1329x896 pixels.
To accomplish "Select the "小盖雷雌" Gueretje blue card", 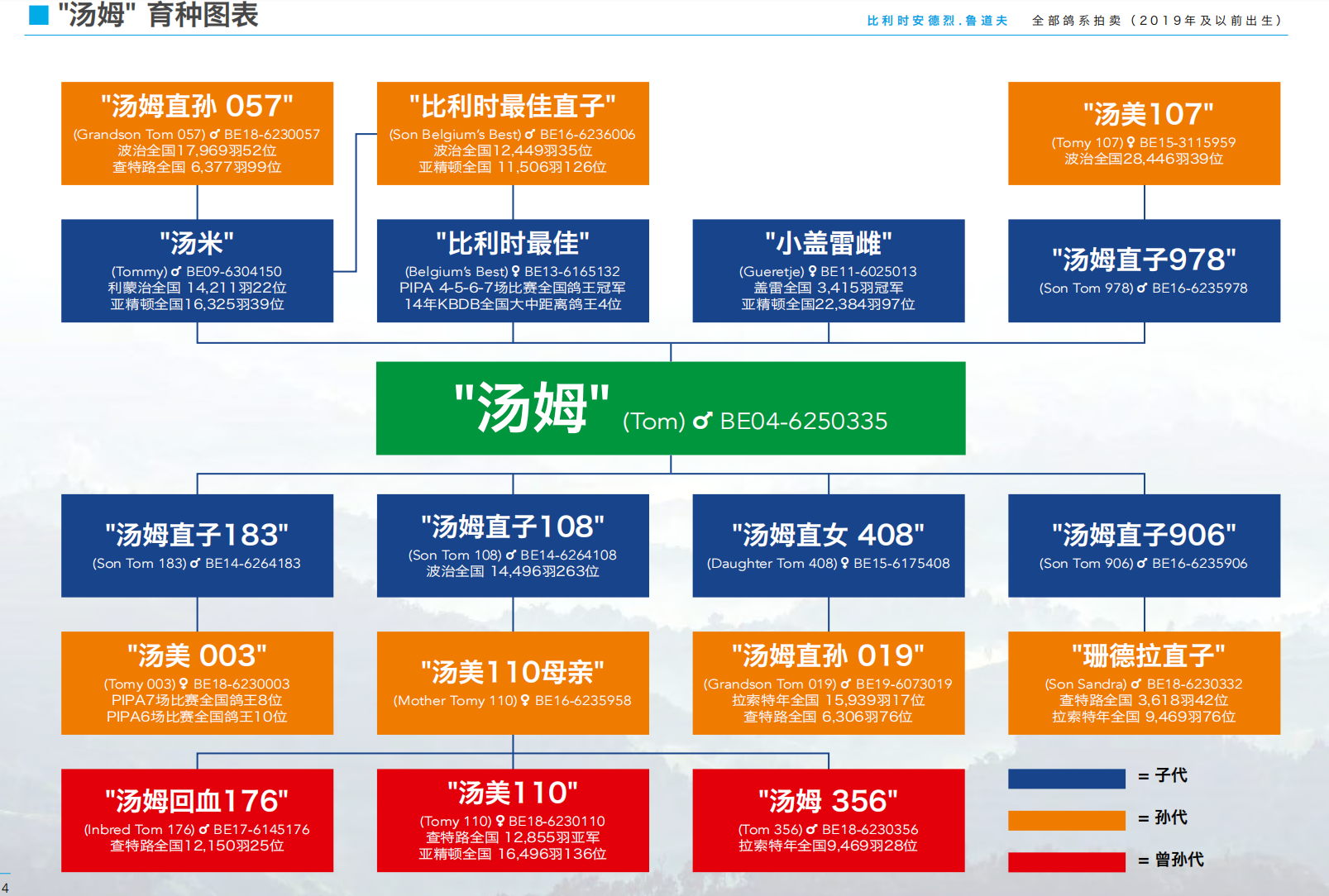I will click(829, 270).
